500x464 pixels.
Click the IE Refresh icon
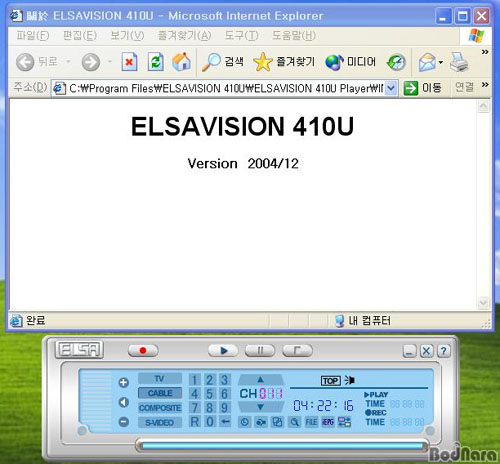[156, 62]
